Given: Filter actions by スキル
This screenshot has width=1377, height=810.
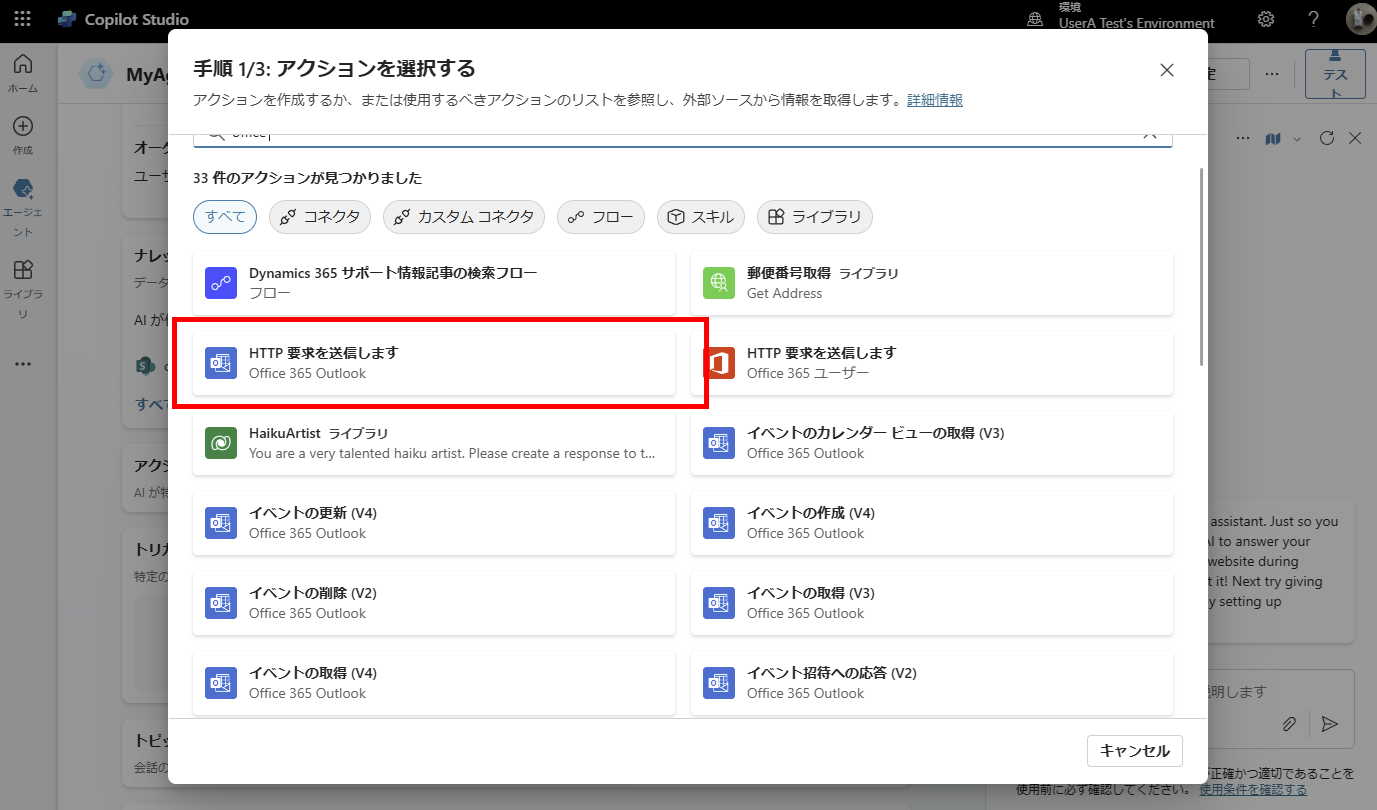Looking at the screenshot, I should 701,217.
